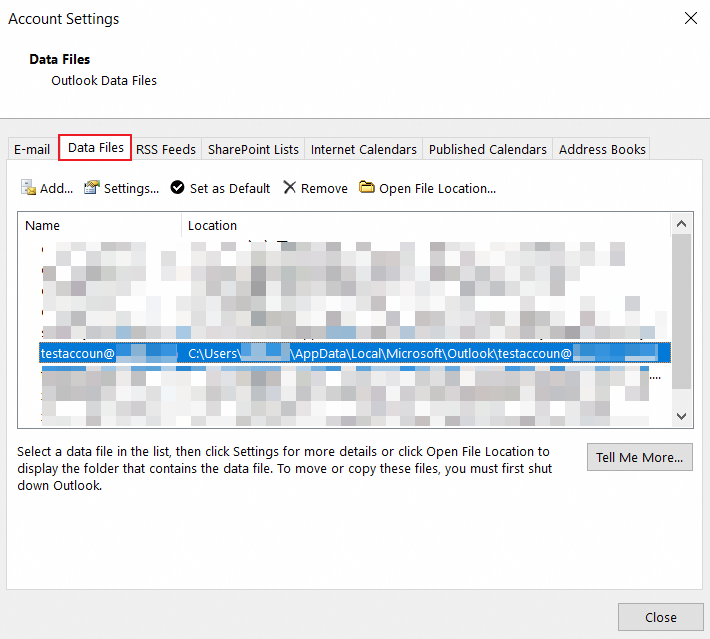710x639 pixels.
Task: Click the Settings toolbar icon
Action: tap(91, 187)
